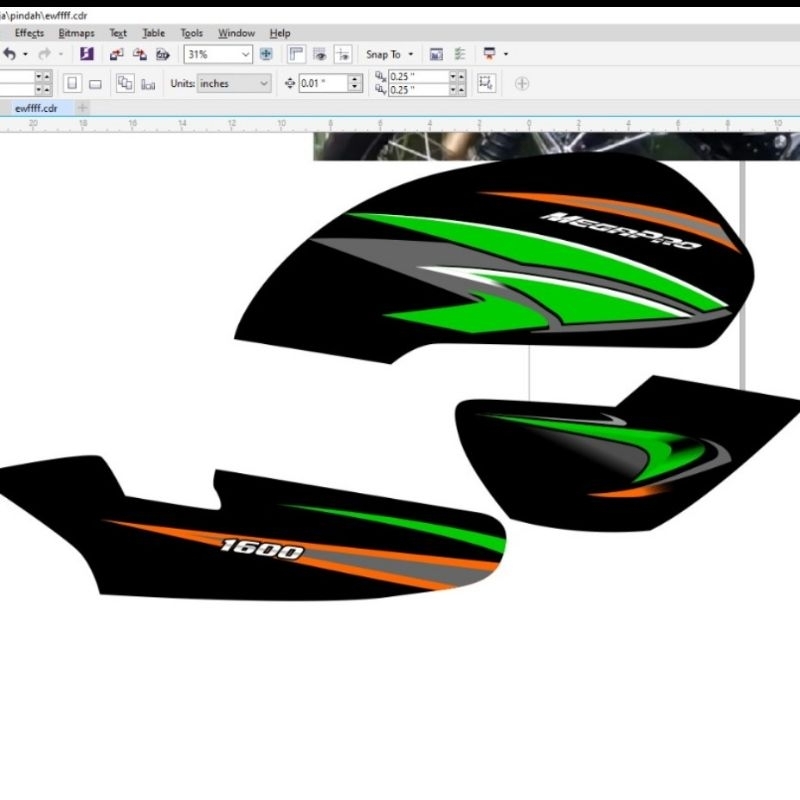Increase the nudge distance with its stepper
800x800 pixels.
[x=355, y=80]
